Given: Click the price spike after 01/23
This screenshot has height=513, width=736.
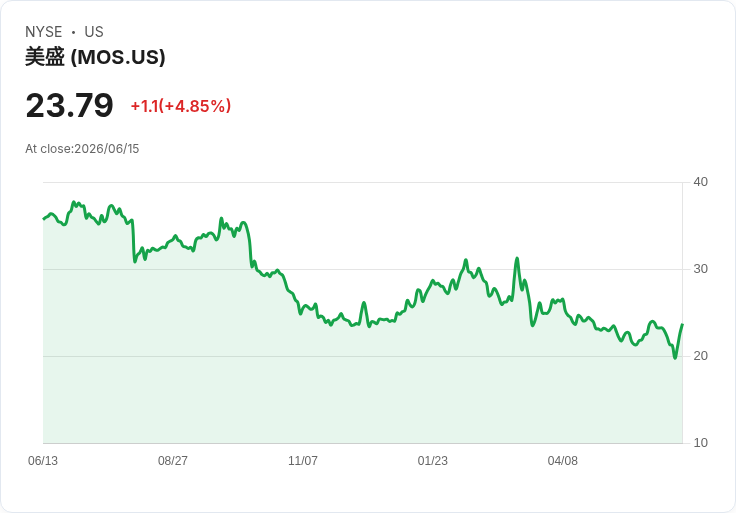Looking at the screenshot, I should tap(517, 258).
